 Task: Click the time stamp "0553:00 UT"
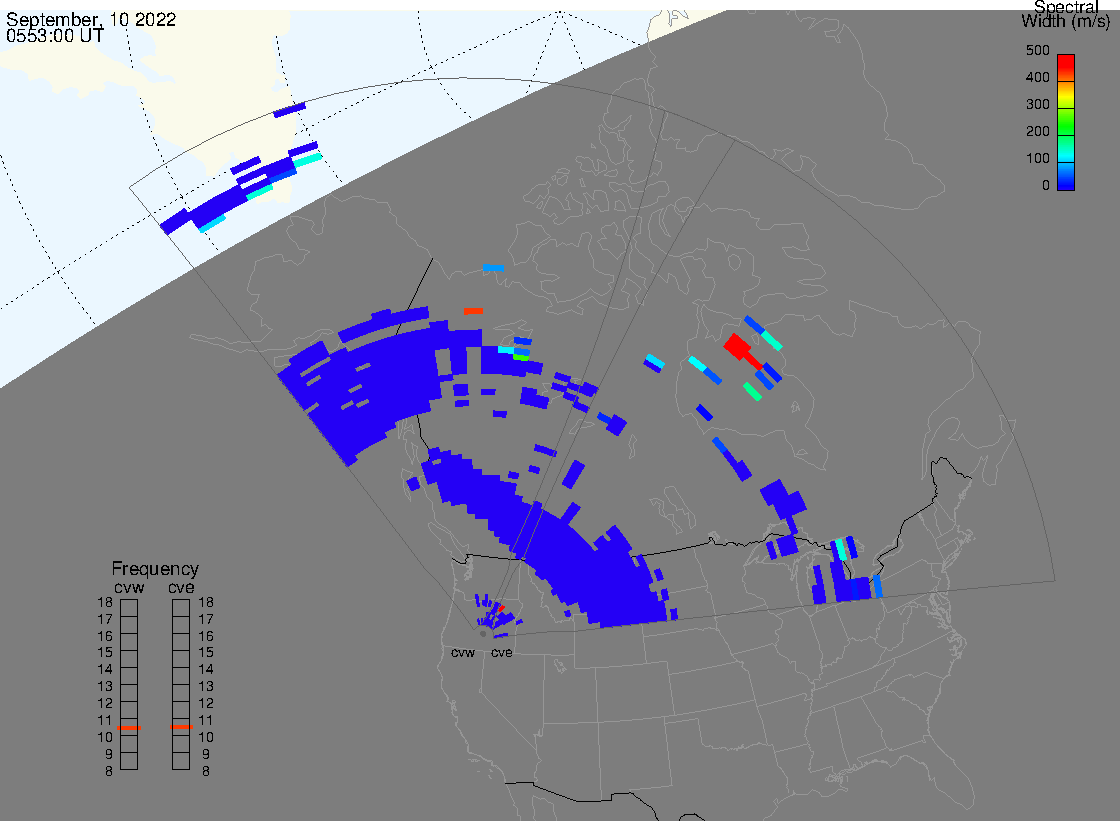point(54,35)
